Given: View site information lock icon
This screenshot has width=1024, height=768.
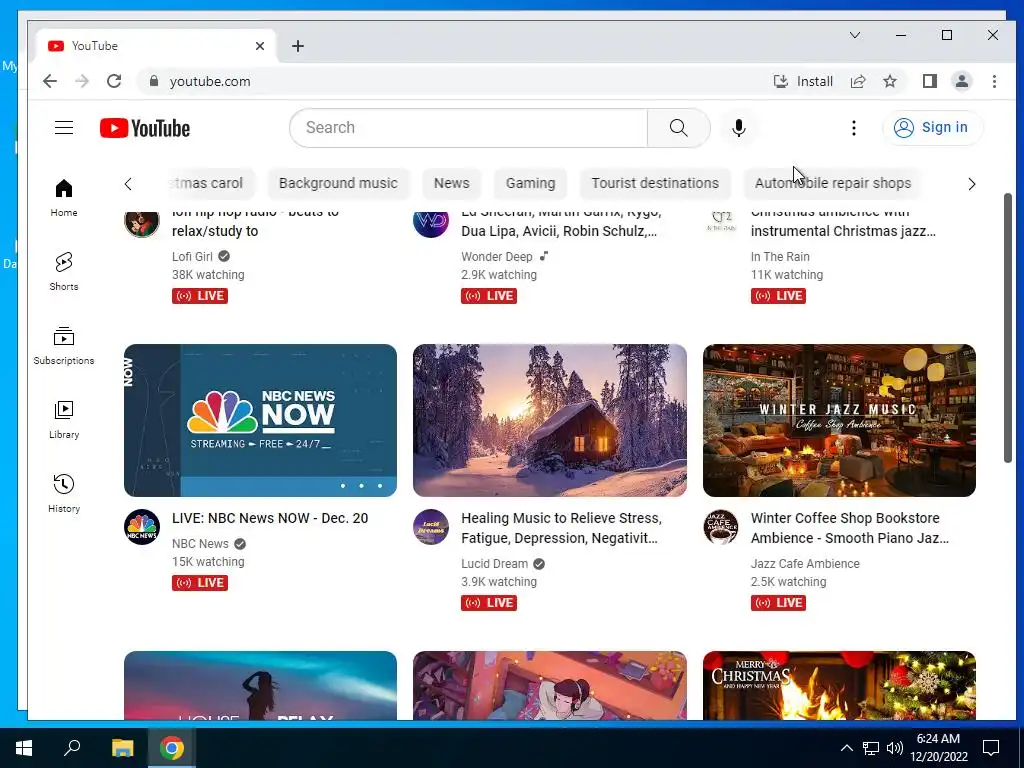Looking at the screenshot, I should [x=154, y=81].
